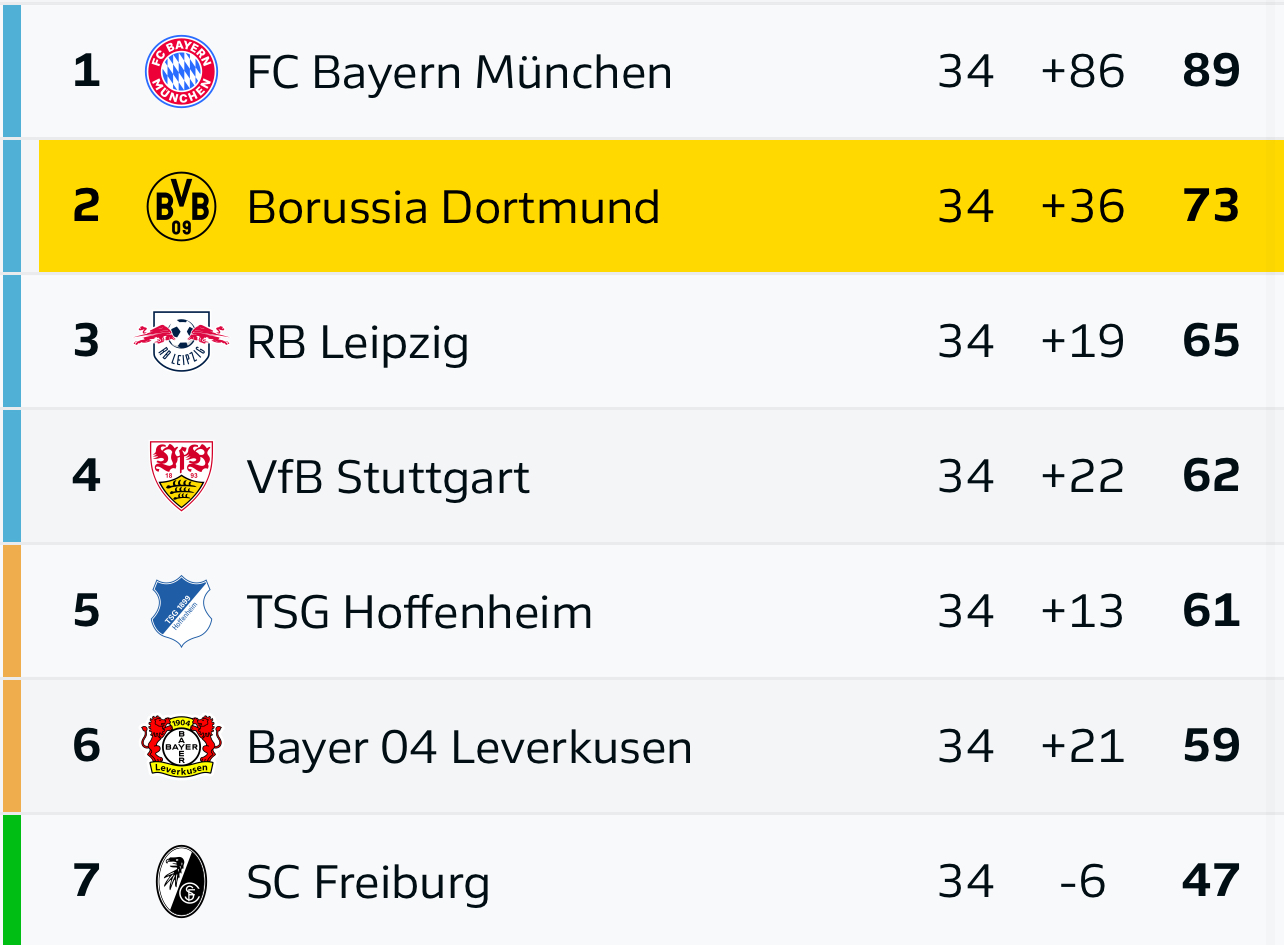Open Borussia Dortmund team name link
Viewport: 1284px width, 945px height.
(453, 207)
